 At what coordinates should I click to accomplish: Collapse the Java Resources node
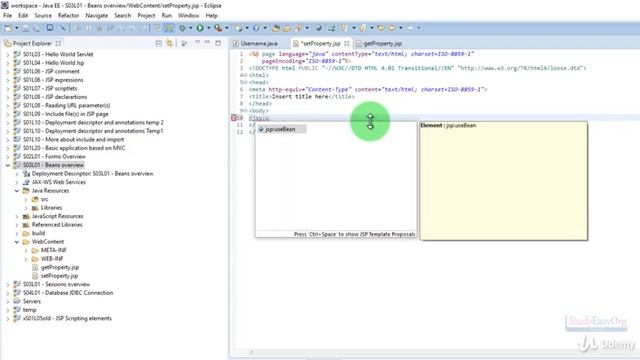coord(17,191)
